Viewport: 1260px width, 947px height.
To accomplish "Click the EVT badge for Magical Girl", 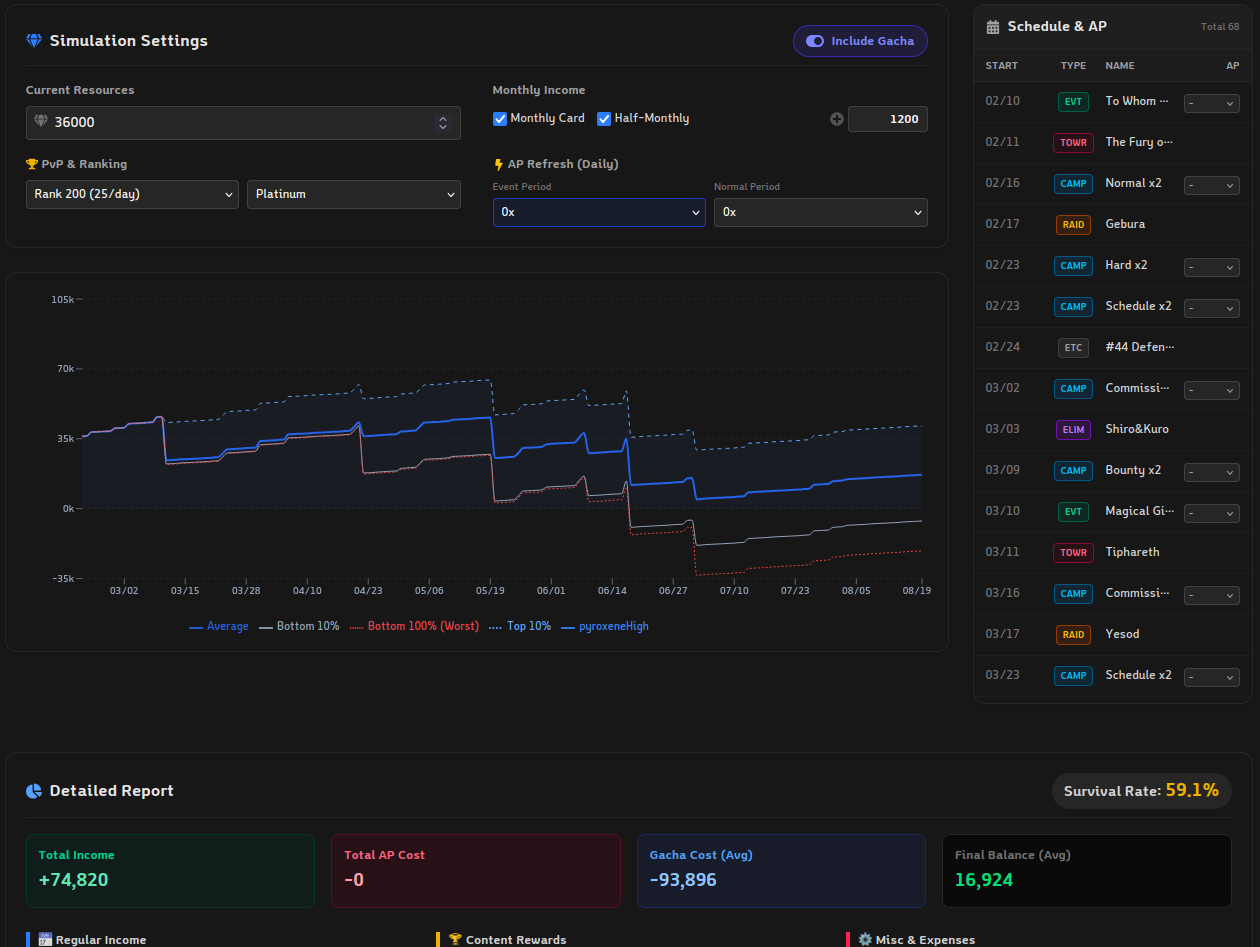I will pos(1073,512).
